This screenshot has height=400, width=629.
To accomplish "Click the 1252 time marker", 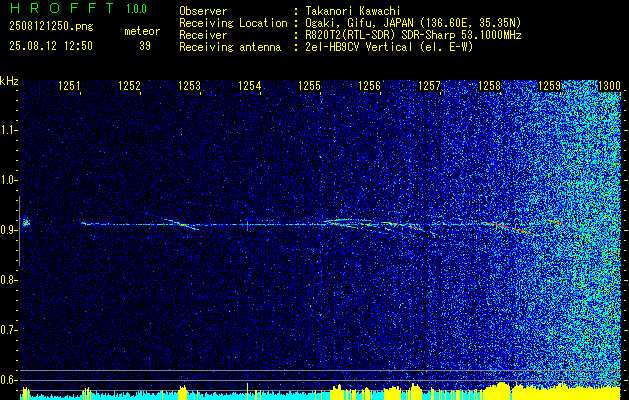I will (130, 86).
